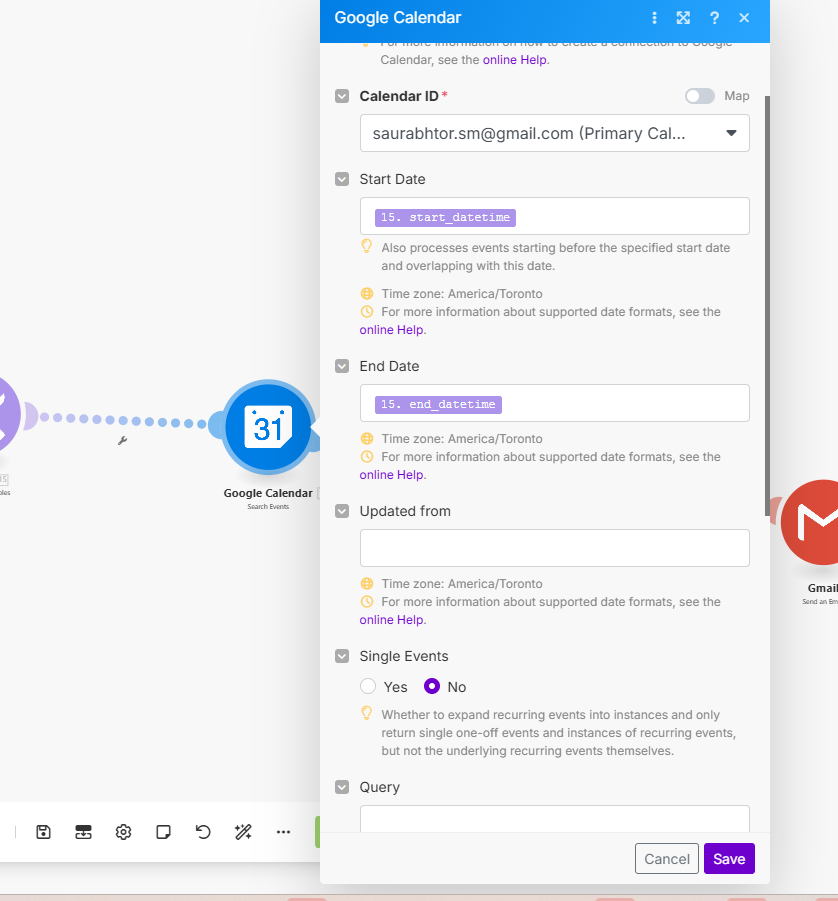Click the End Date input field
Image resolution: width=838 pixels, height=901 pixels.
click(555, 403)
